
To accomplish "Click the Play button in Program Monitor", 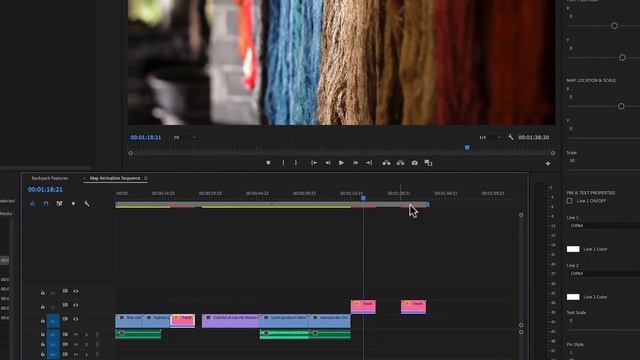I will coord(341,163).
